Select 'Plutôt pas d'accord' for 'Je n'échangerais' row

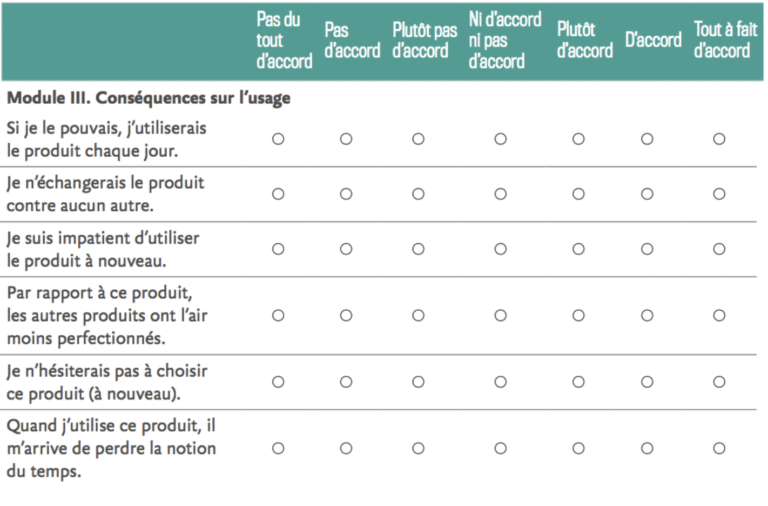coord(418,194)
